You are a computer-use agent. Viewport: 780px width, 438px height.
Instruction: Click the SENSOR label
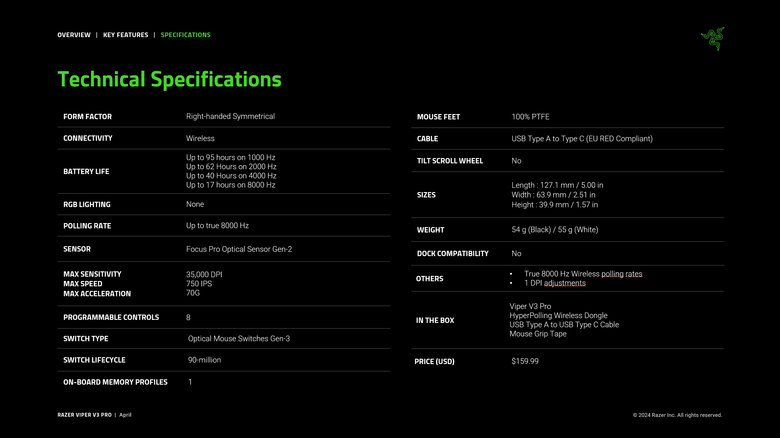tap(77, 249)
